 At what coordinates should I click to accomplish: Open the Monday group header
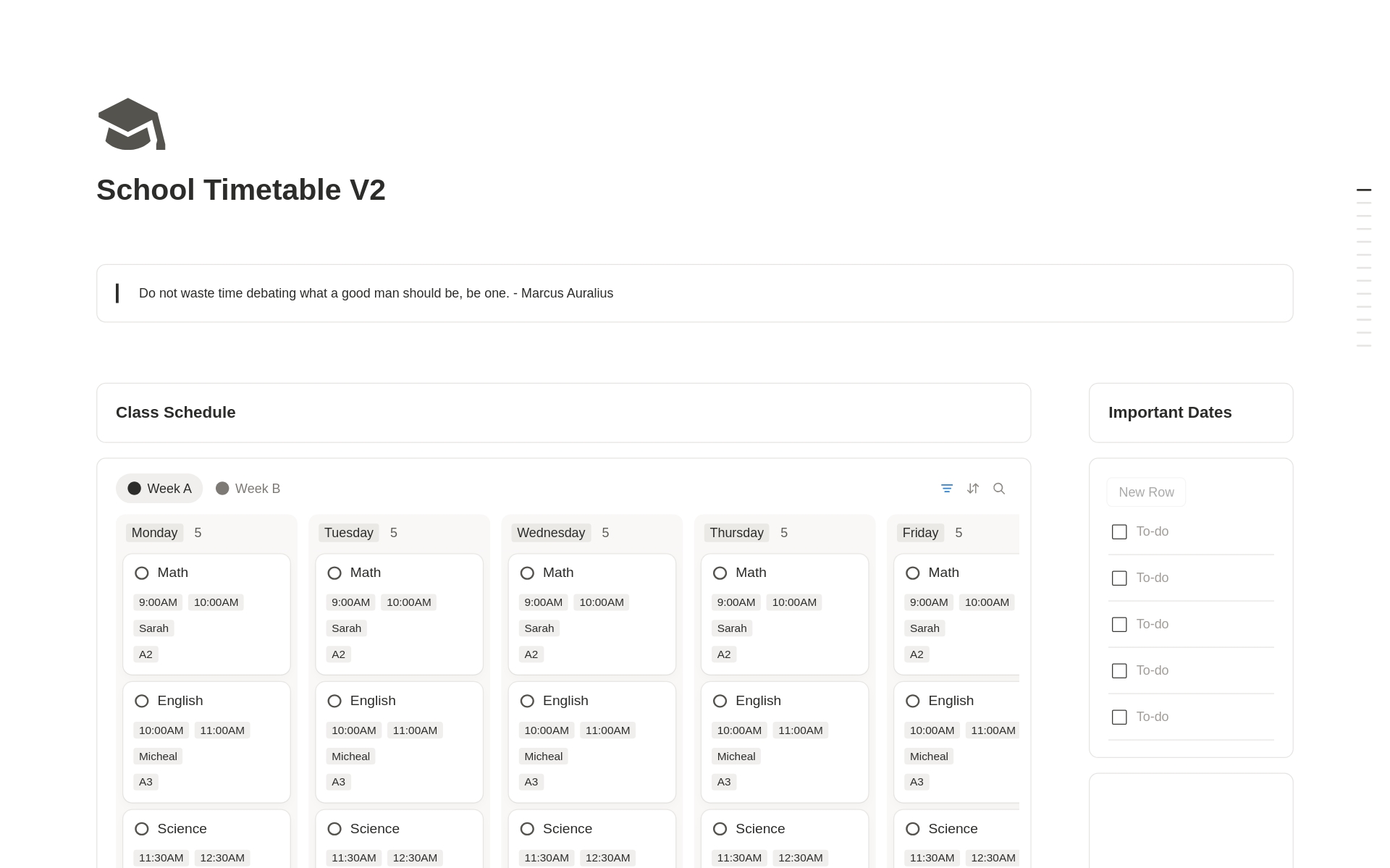click(x=154, y=533)
